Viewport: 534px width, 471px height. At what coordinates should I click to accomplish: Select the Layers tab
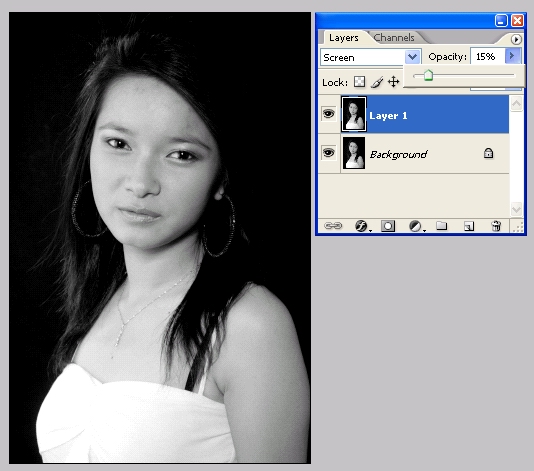[x=344, y=37]
